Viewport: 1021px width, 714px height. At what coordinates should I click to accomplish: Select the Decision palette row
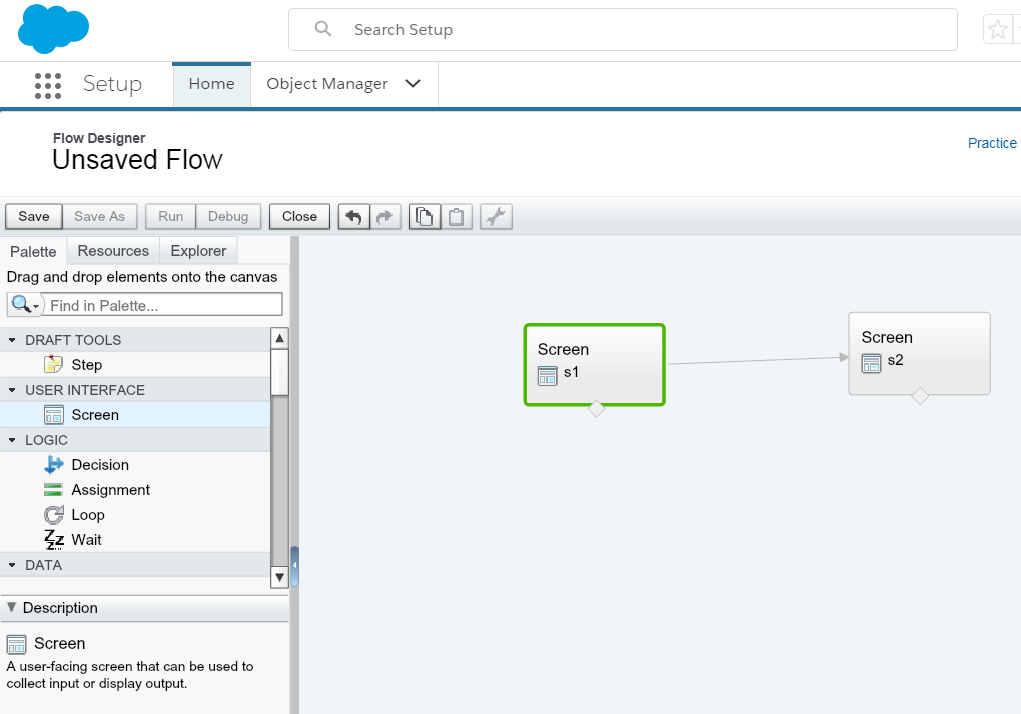click(135, 465)
